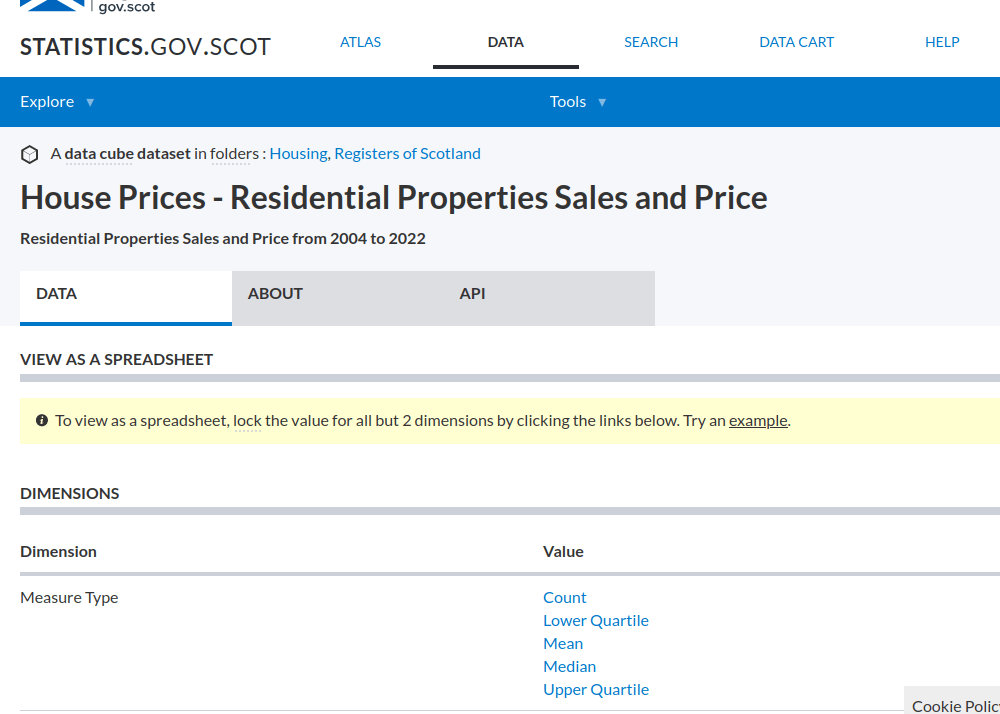
Task: Switch to the API tab
Action: point(472,293)
